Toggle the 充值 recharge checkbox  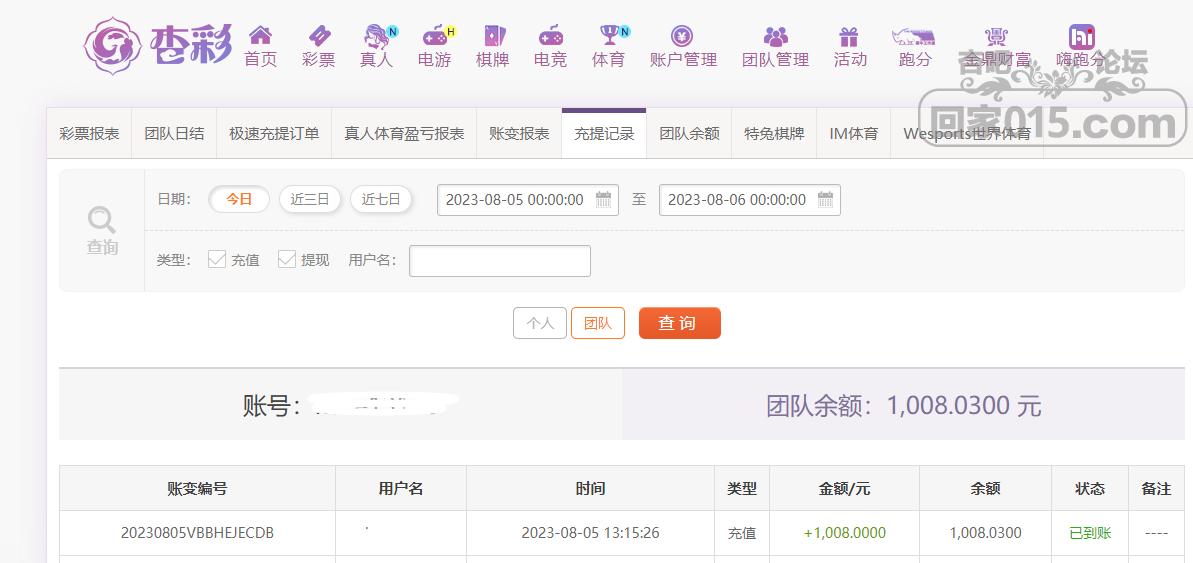(216, 259)
